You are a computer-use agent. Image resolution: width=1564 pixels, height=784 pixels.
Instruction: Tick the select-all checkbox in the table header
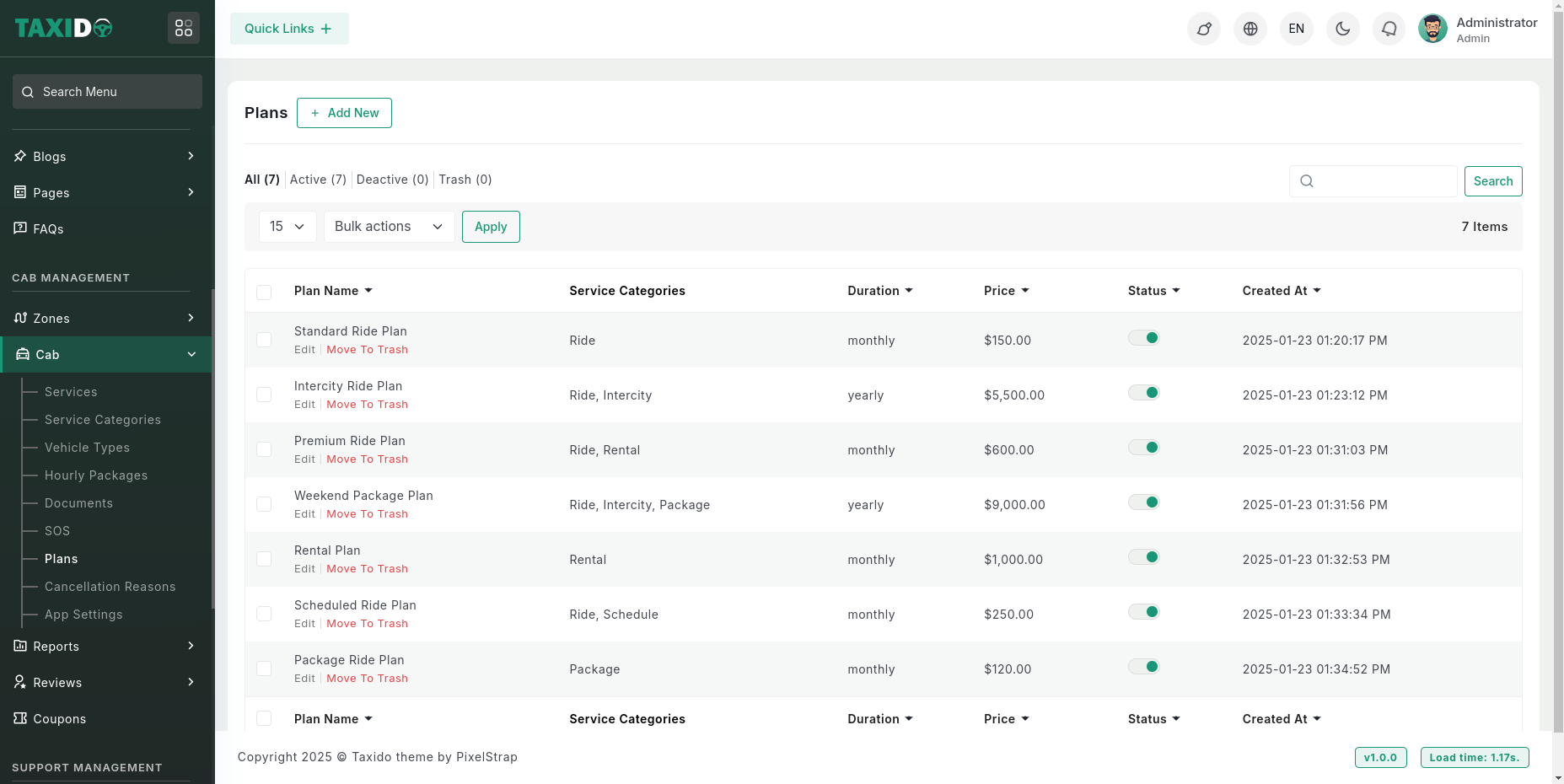[x=264, y=292]
